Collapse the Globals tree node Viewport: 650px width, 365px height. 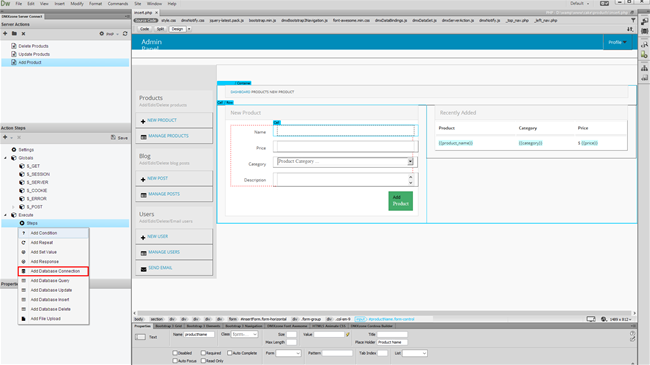5,158
